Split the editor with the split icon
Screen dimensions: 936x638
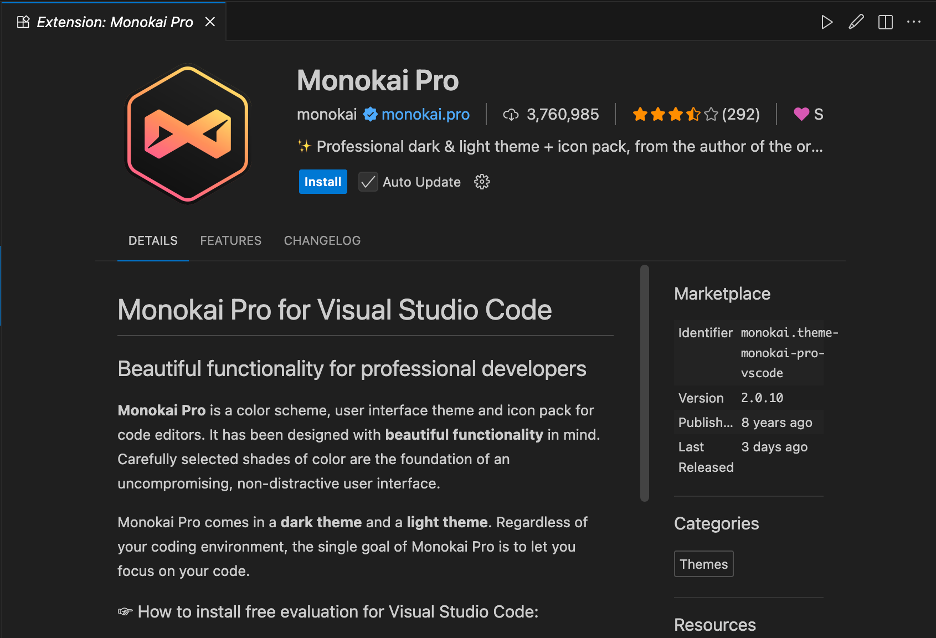885,22
